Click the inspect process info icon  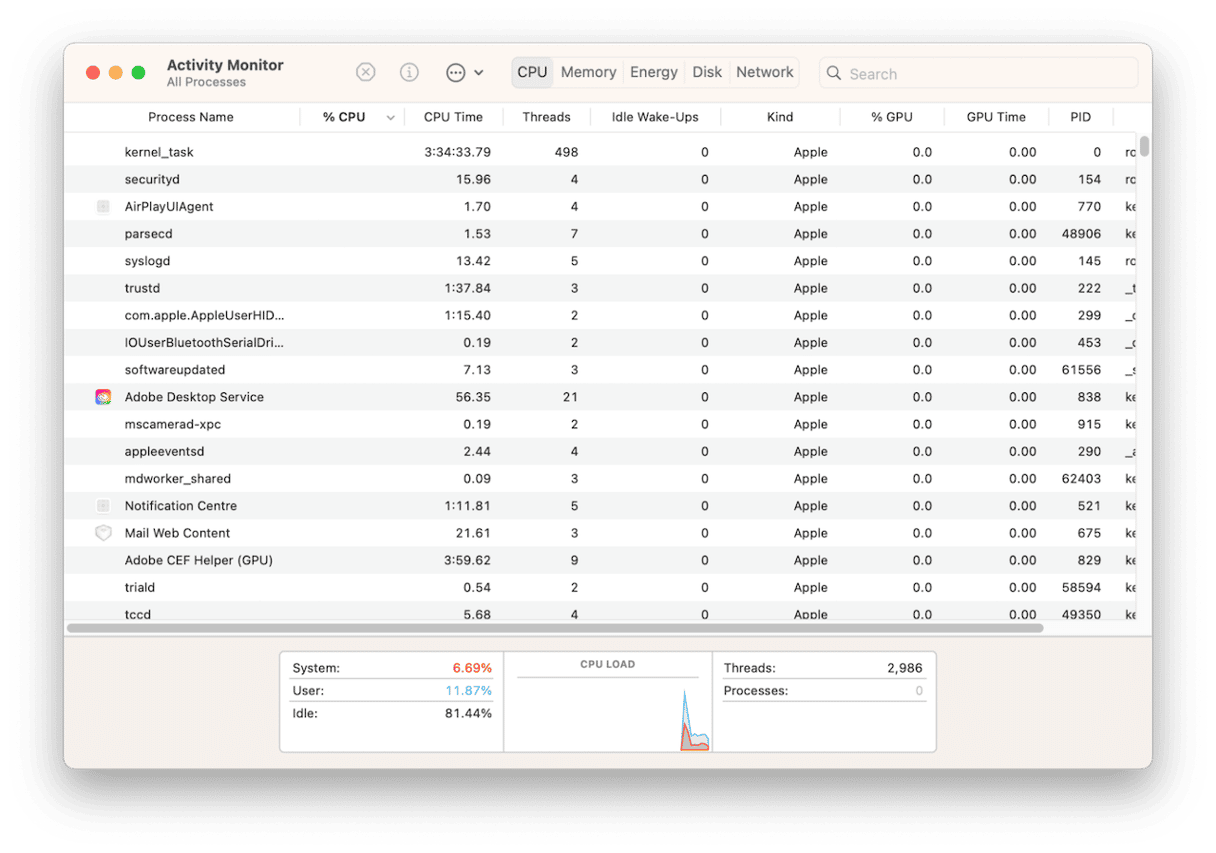409,72
